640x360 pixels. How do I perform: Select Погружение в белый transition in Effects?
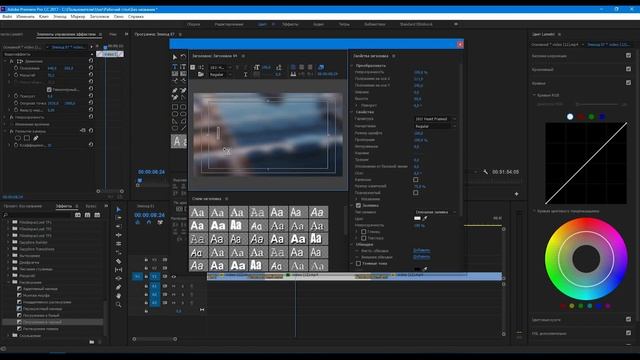point(41,316)
